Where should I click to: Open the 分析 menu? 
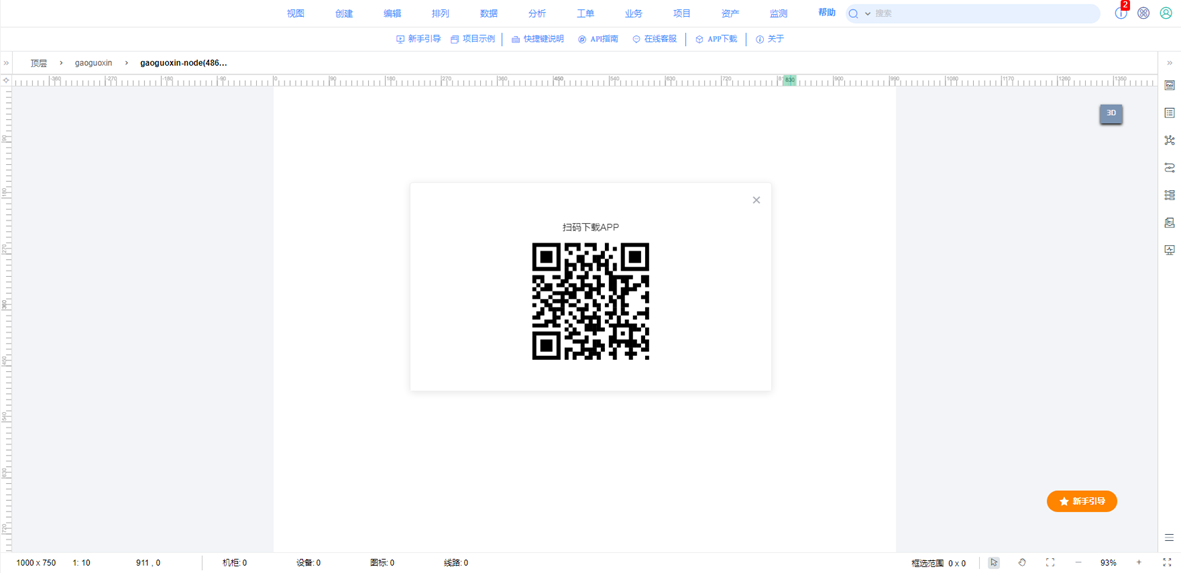point(537,14)
